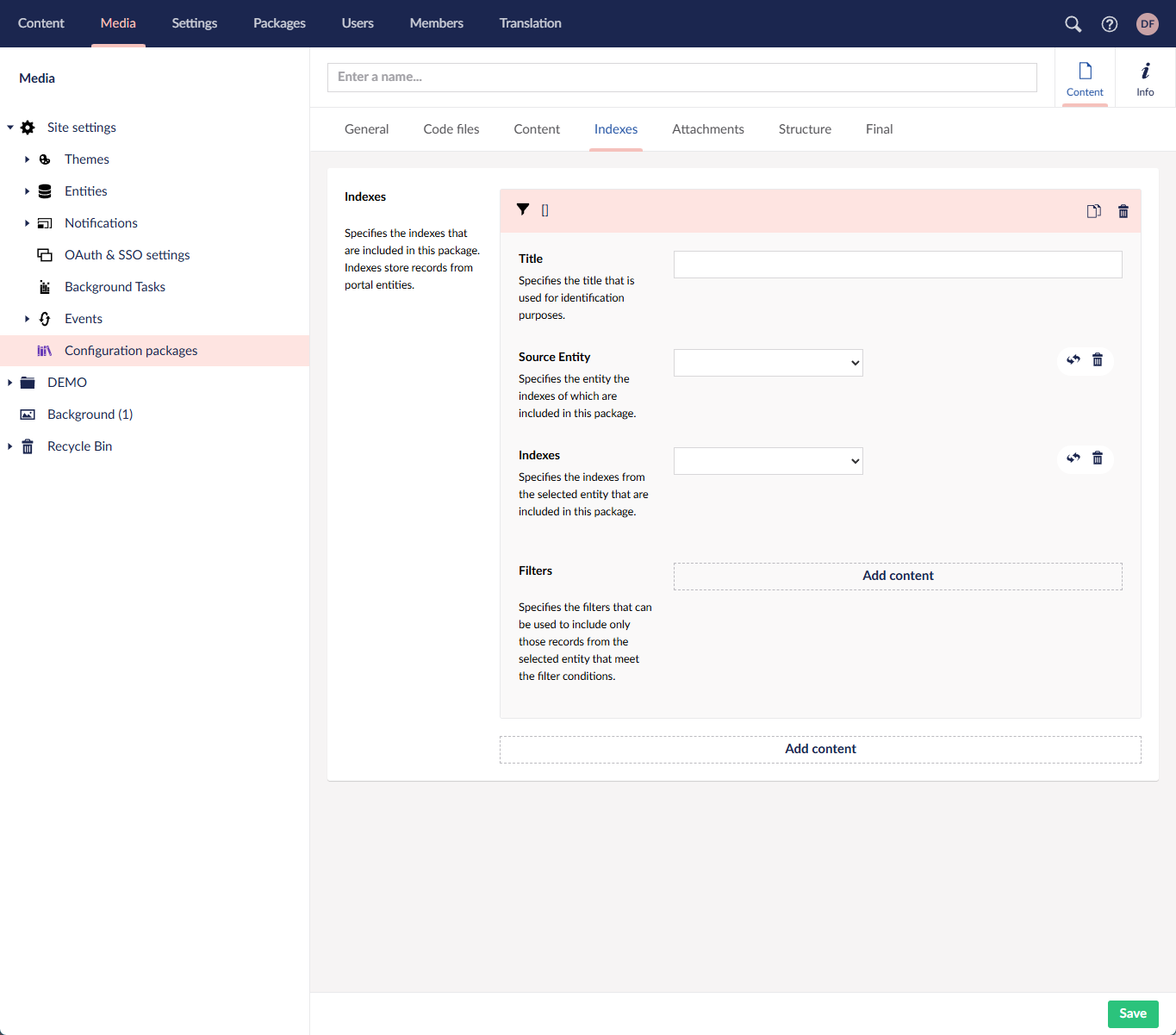Open the Source Entity dropdown
The image size is (1176, 1035).
(768, 363)
